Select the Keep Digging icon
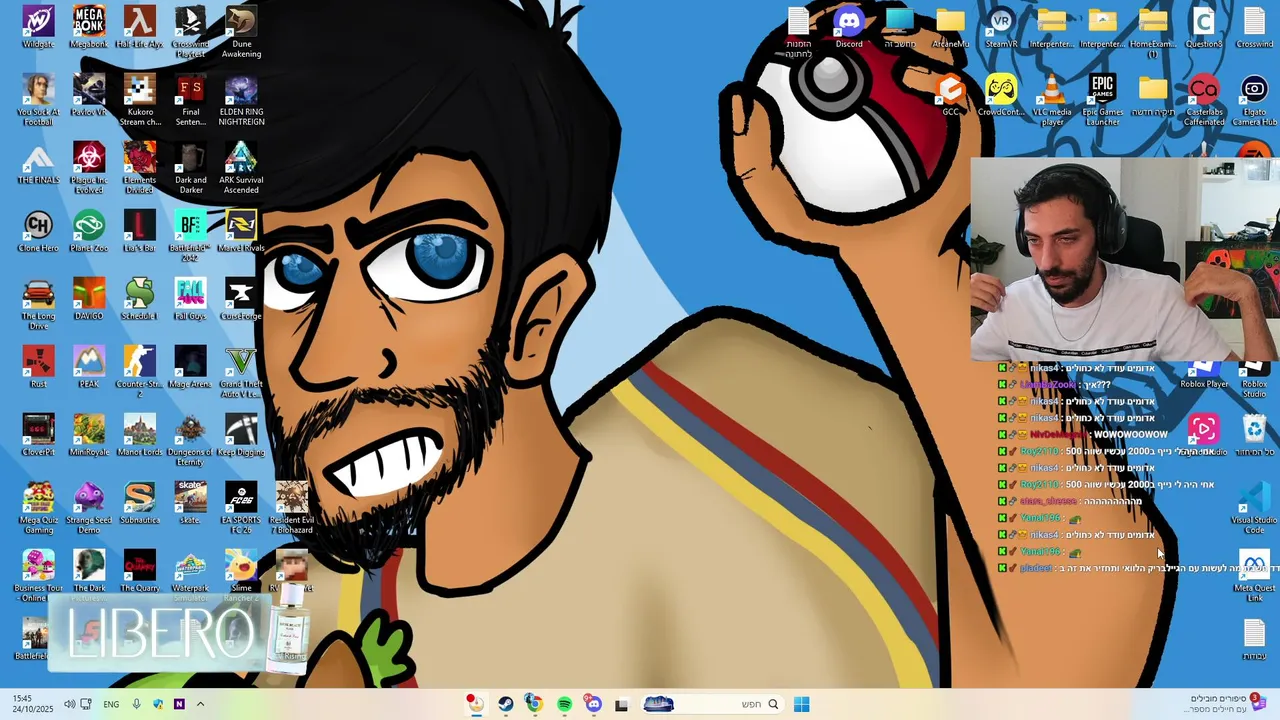Screen dimensions: 1280x720 [241, 435]
